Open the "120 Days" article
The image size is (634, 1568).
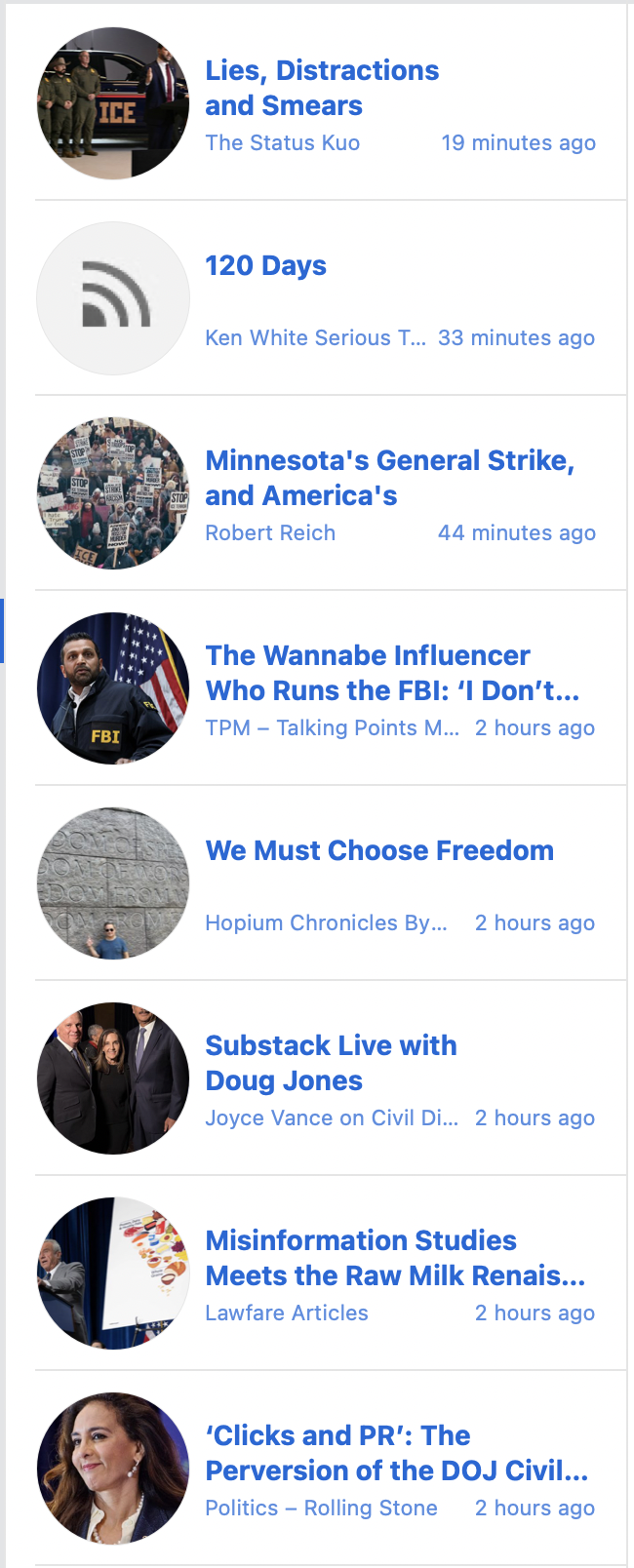265,265
